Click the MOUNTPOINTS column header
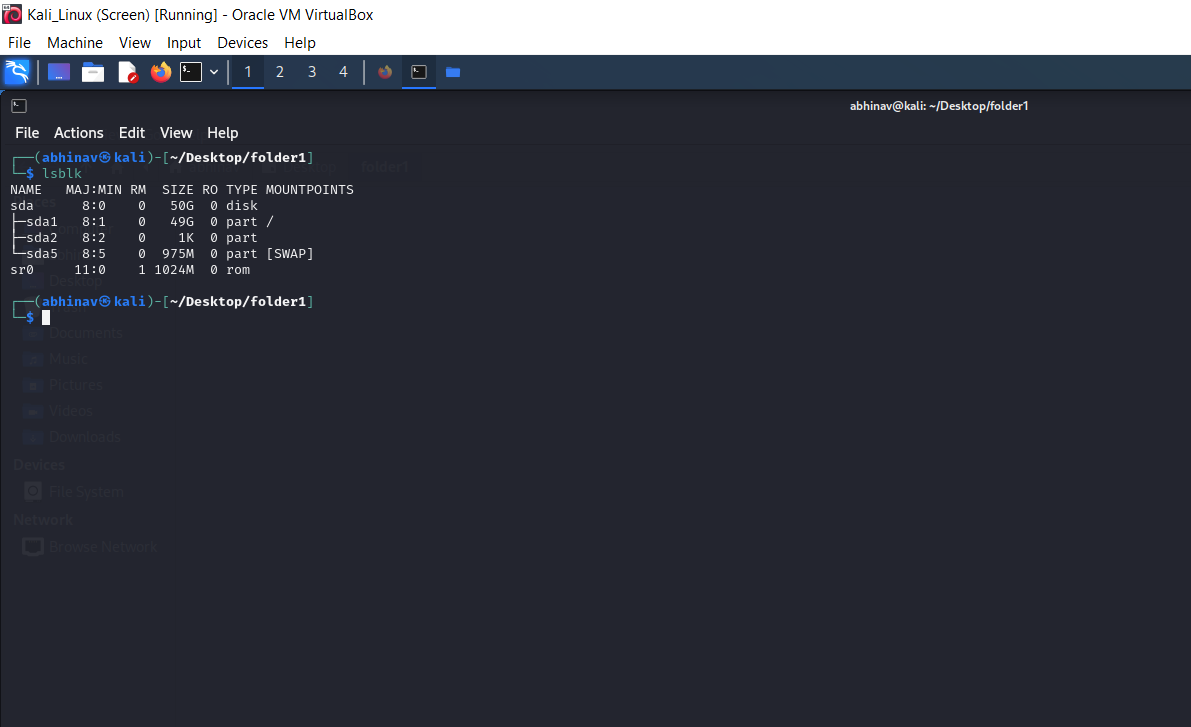The image size is (1191, 727). pos(309,190)
